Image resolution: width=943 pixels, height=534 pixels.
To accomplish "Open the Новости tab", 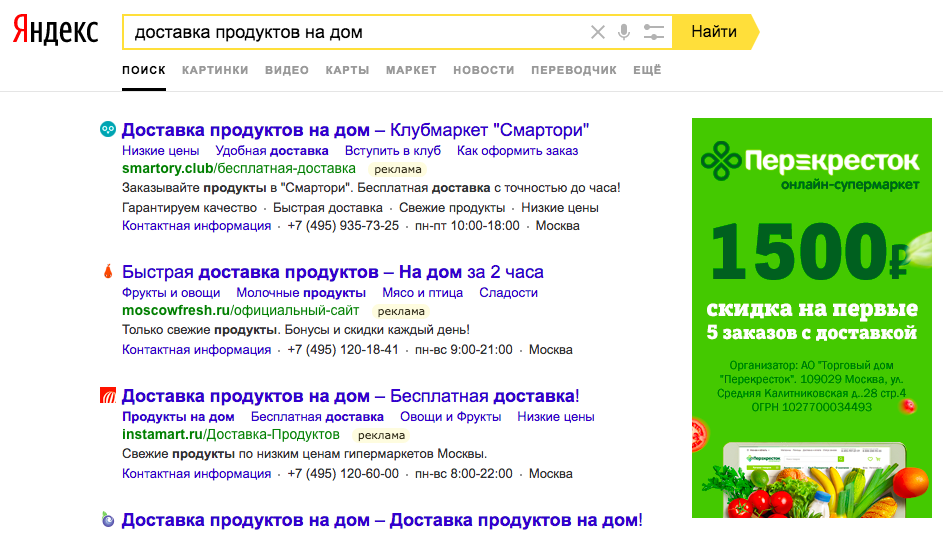I will [483, 70].
